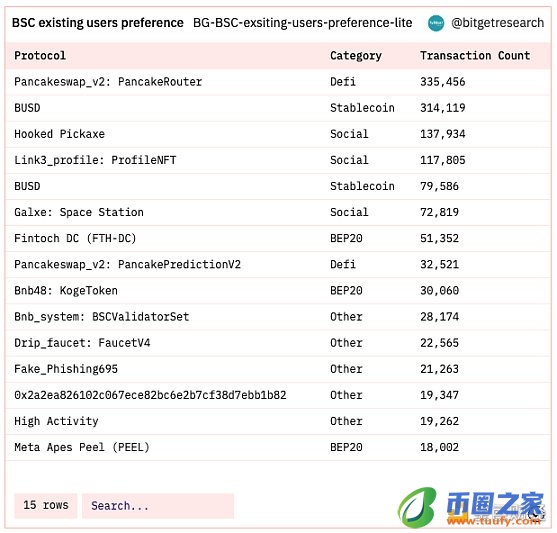Select address 0x2a2ea826102c067ece82bc6e2b7cf38d7ebb1b82

tap(150, 395)
